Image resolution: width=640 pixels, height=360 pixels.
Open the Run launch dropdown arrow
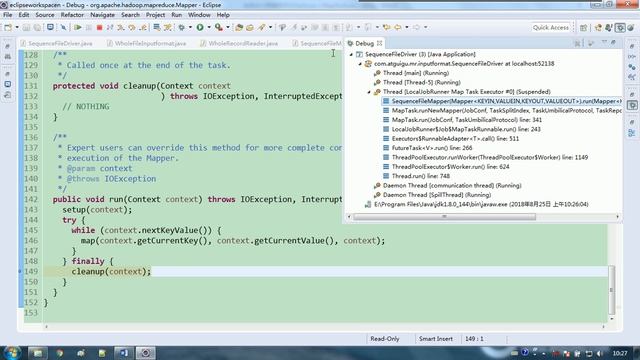click(x=209, y=27)
